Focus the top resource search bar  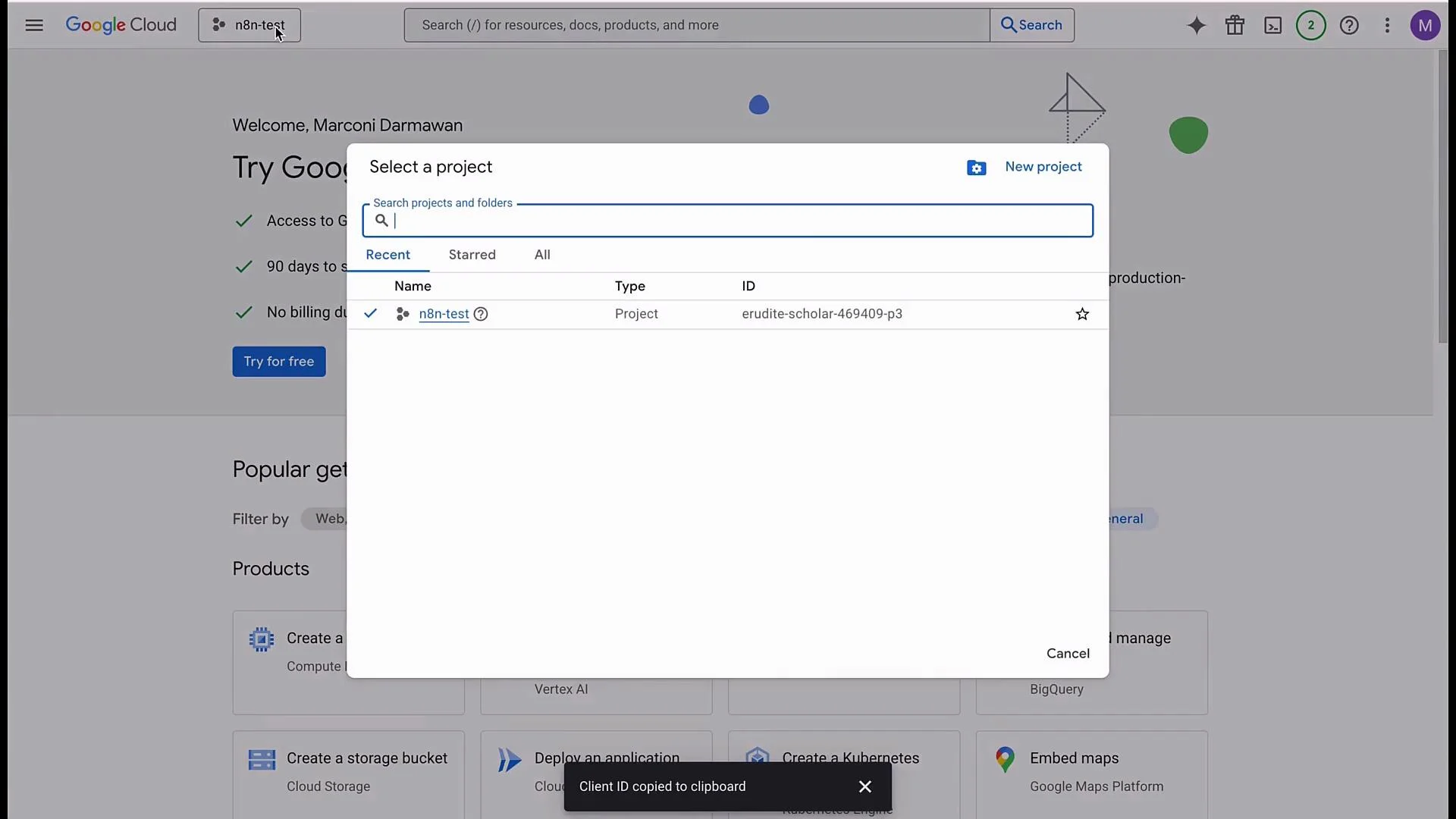[697, 25]
